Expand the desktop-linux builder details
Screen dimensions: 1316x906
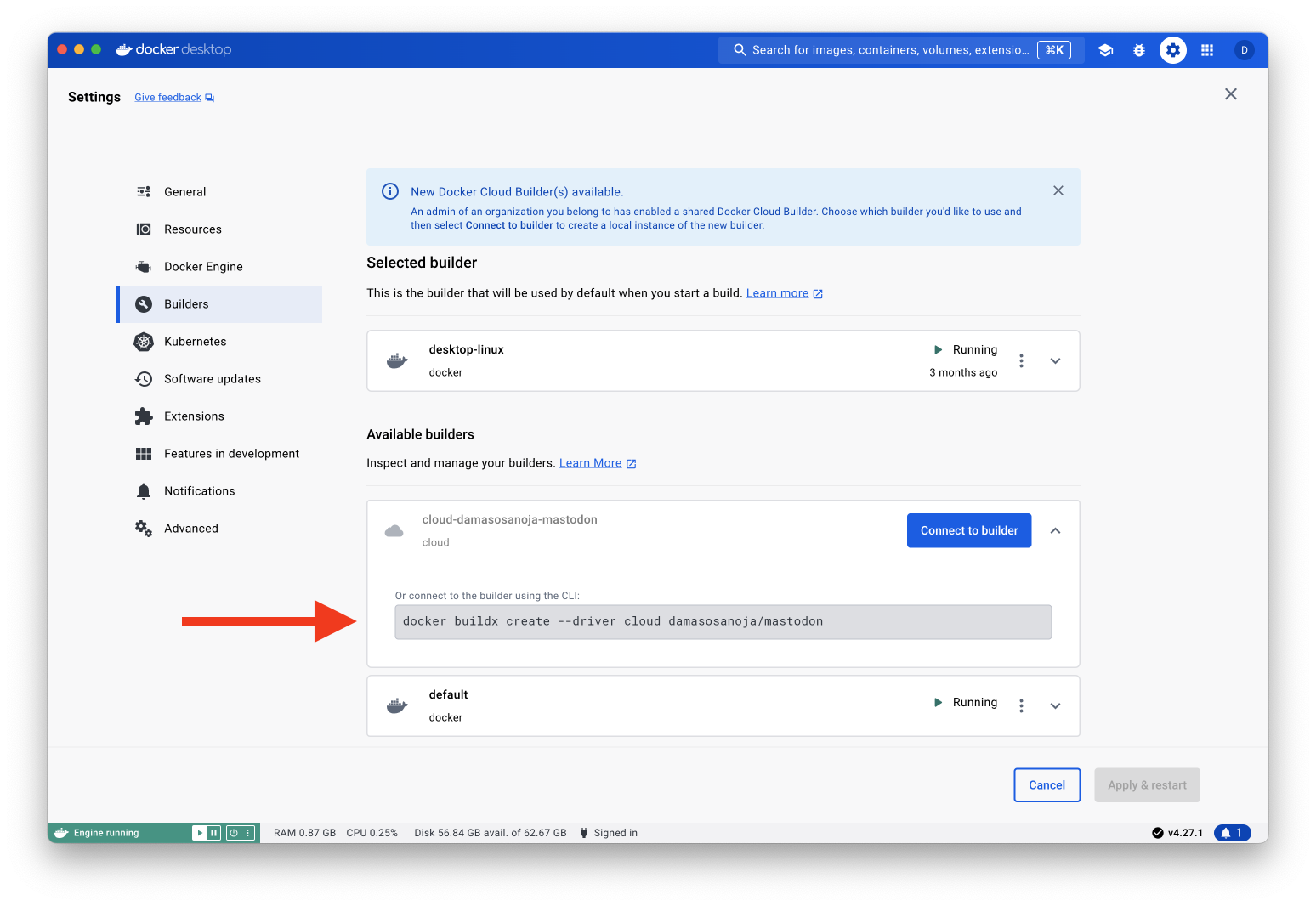(1055, 361)
